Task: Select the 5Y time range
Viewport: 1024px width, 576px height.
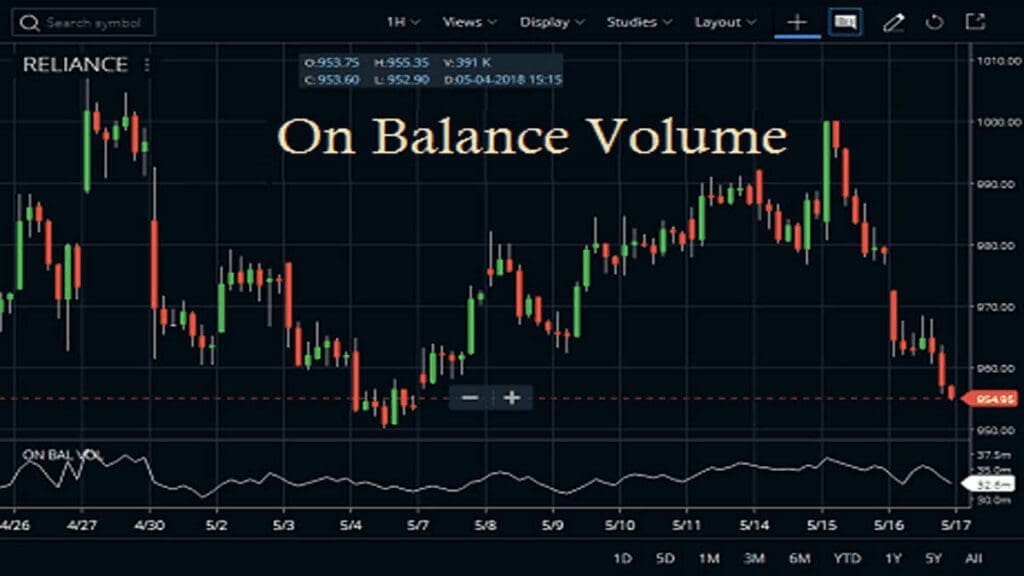Action: (934, 558)
